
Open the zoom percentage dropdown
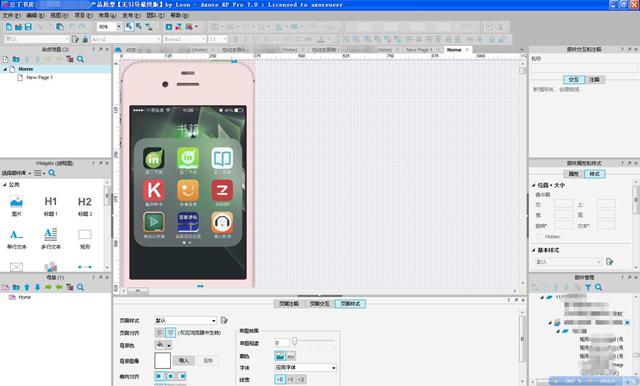[119, 27]
